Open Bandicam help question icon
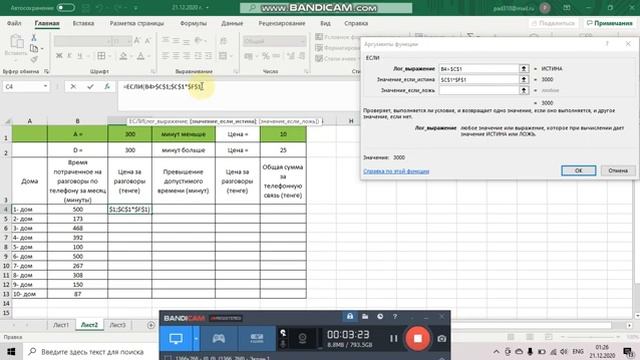This screenshot has height=360, width=640. [x=395, y=316]
